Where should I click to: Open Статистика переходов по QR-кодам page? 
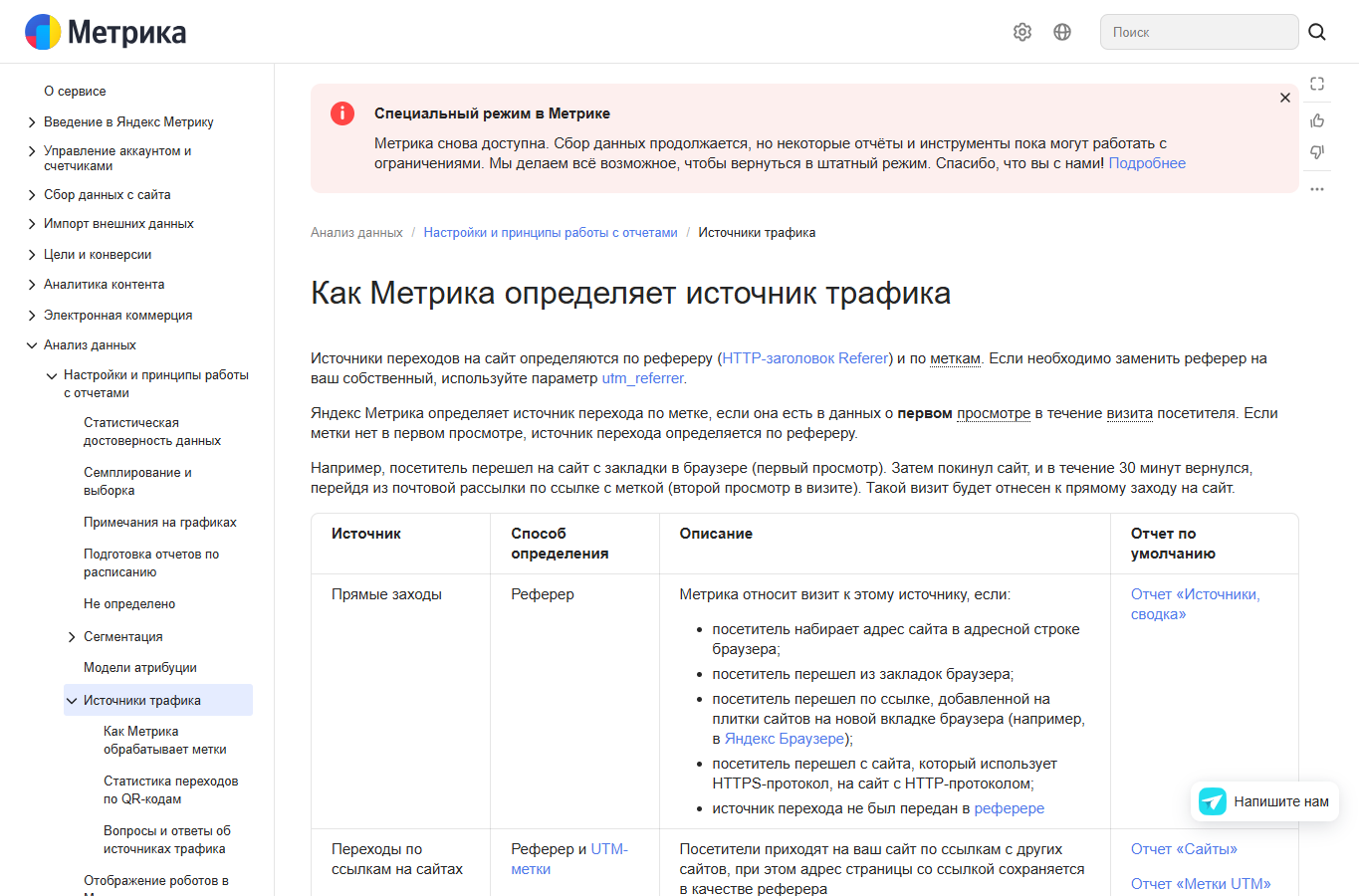tap(171, 790)
